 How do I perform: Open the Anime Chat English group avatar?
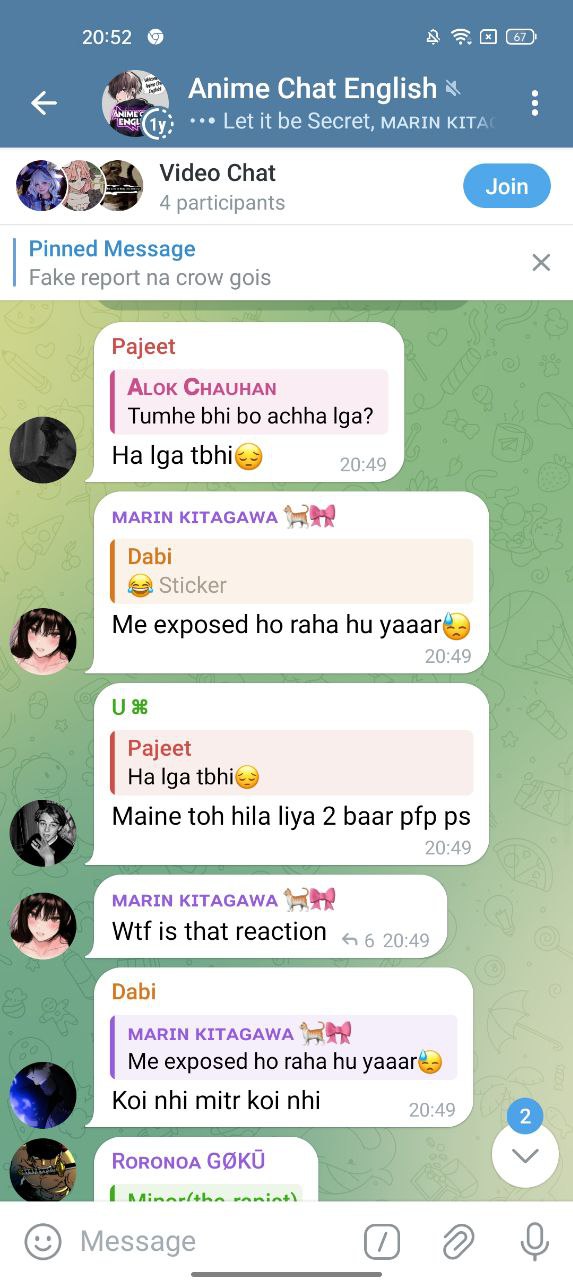[135, 103]
